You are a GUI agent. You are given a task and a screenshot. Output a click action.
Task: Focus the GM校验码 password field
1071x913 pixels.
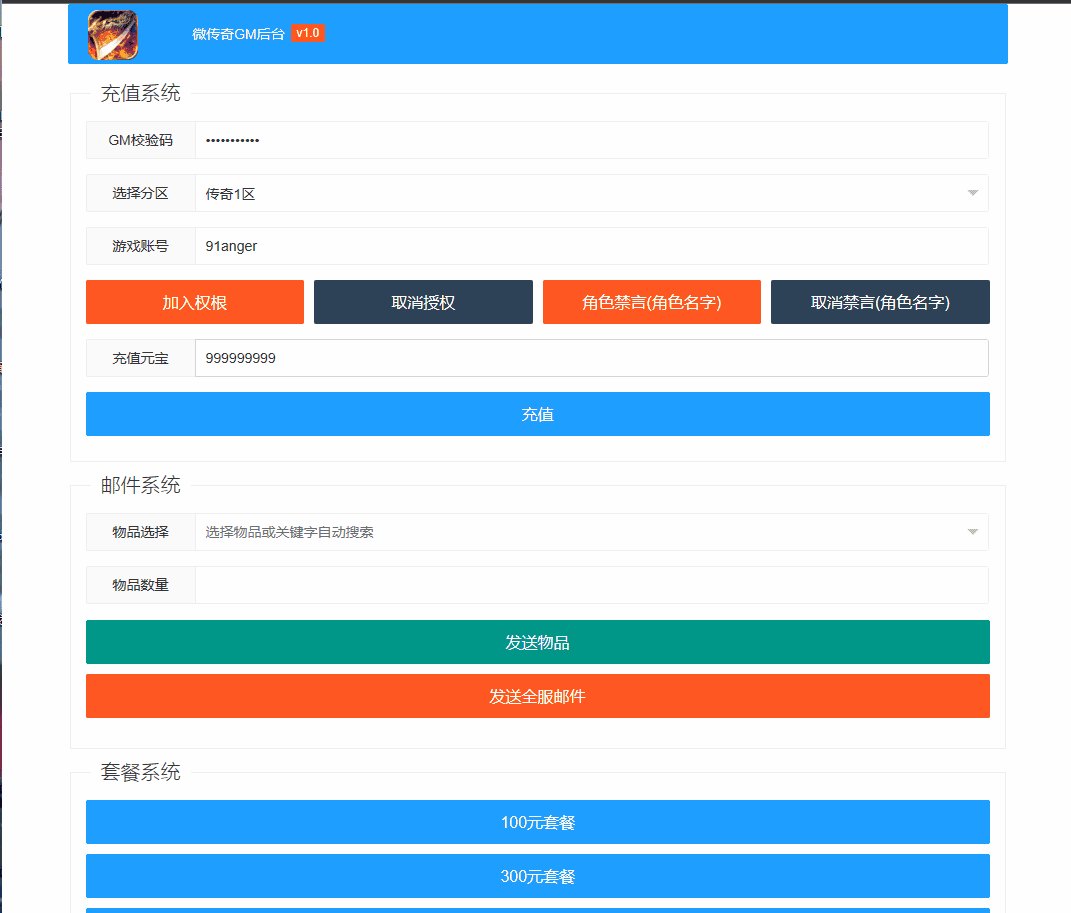[591, 140]
